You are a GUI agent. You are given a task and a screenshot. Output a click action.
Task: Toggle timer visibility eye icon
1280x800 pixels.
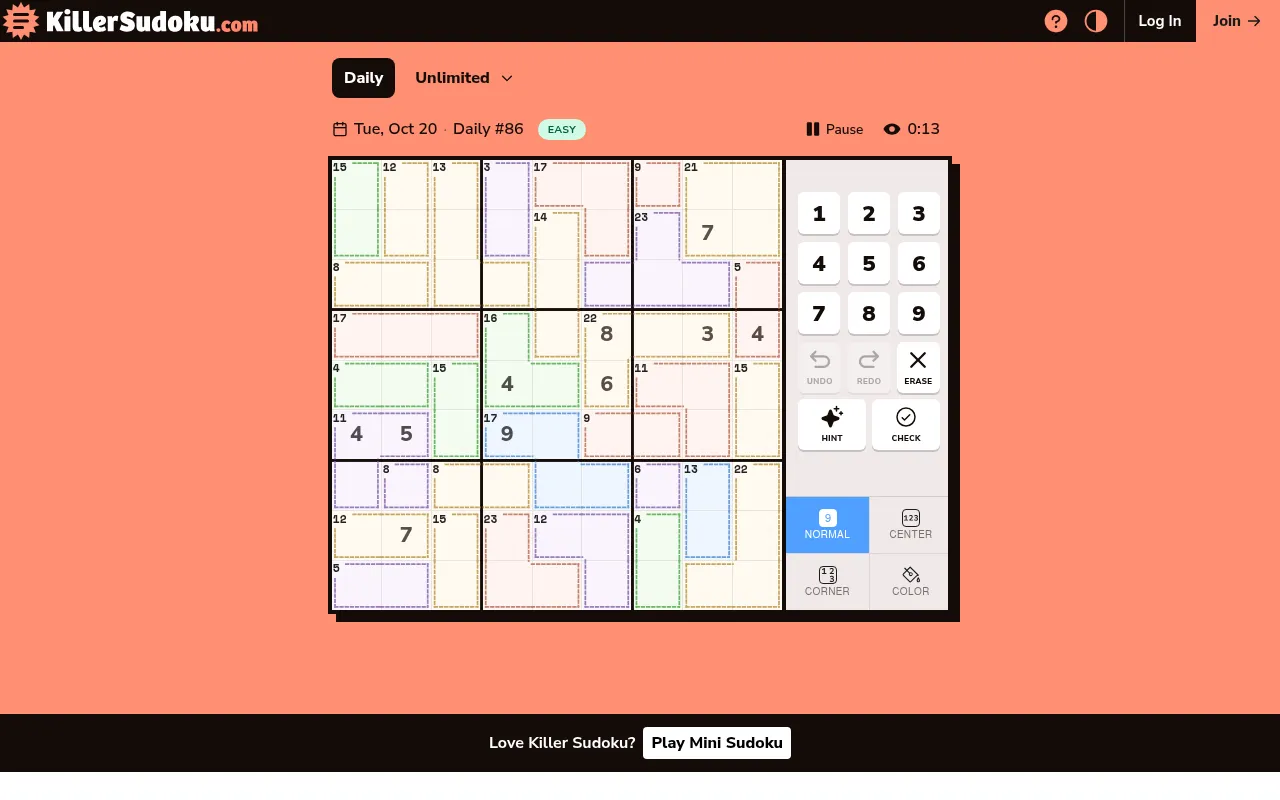click(892, 129)
